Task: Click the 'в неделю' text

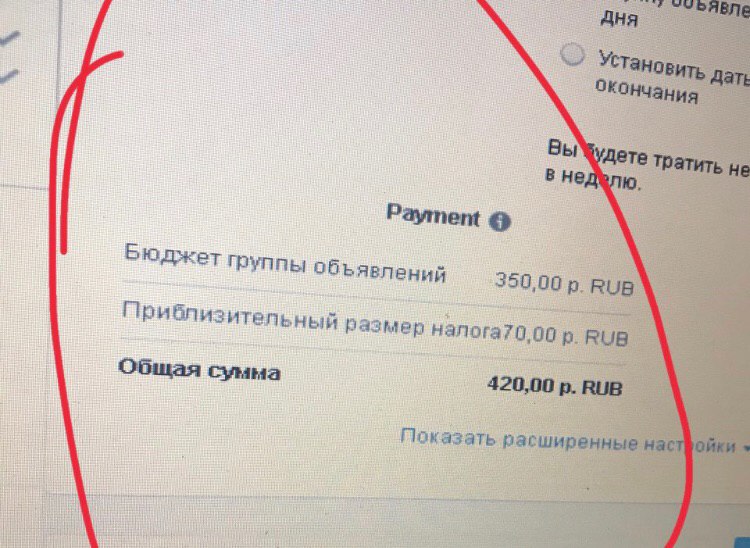Action: (x=592, y=179)
